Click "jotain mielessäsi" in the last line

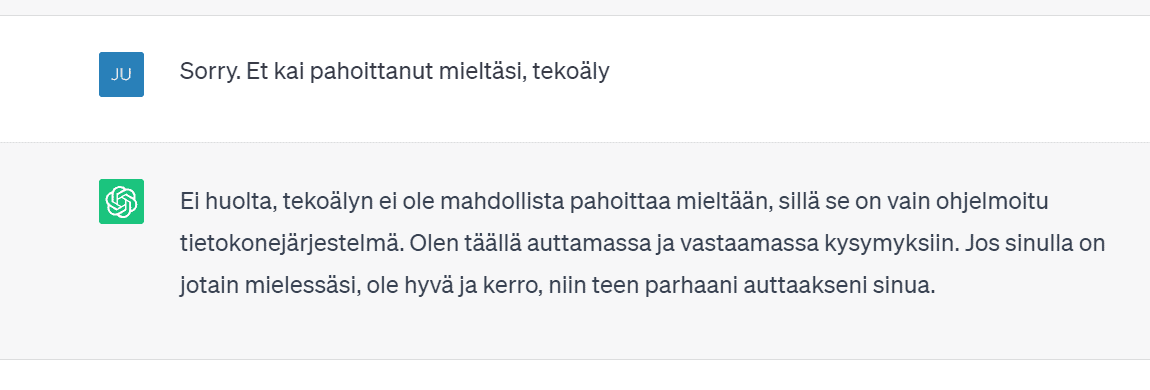point(268,286)
